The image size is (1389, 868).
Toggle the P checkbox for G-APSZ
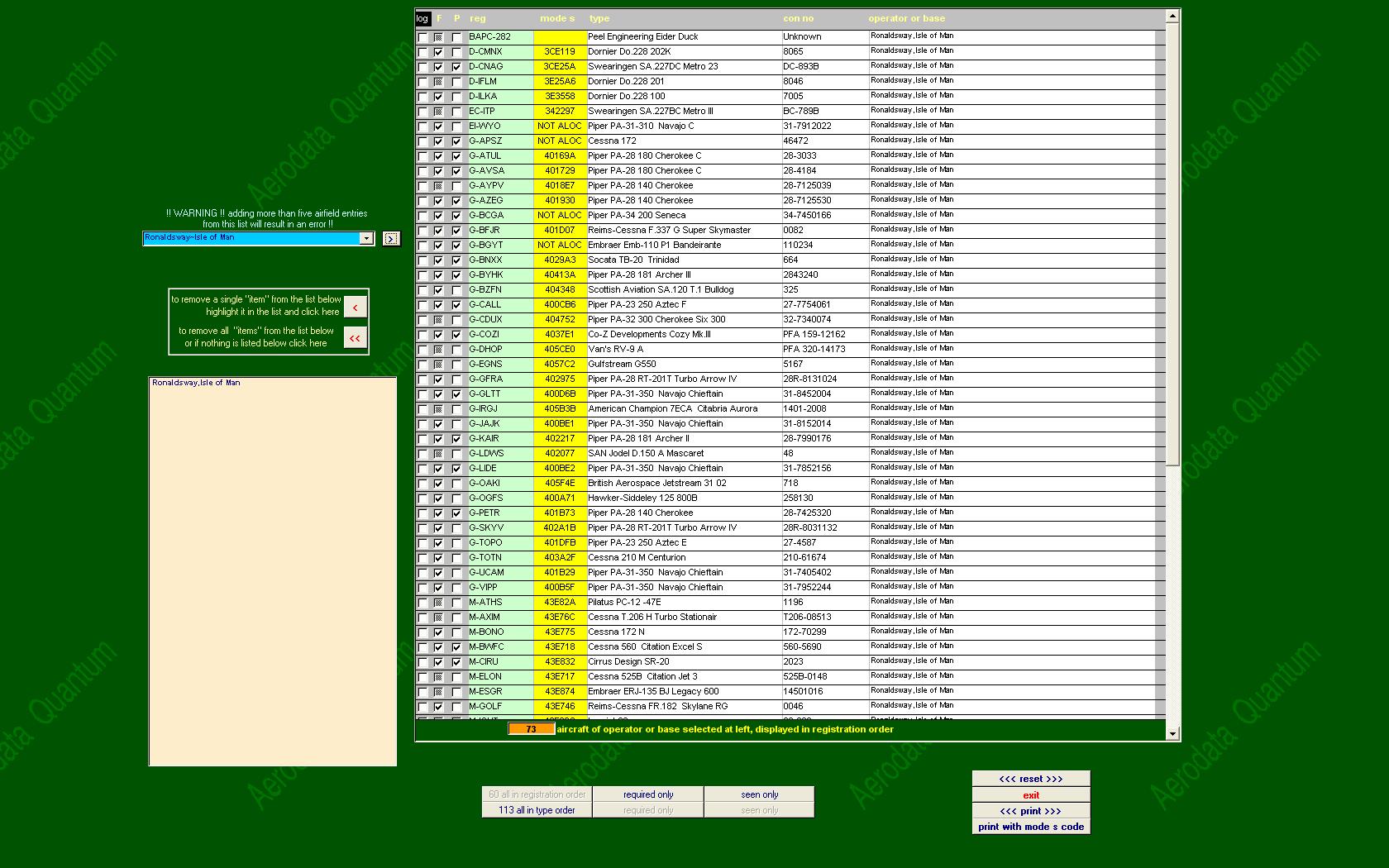[x=456, y=141]
